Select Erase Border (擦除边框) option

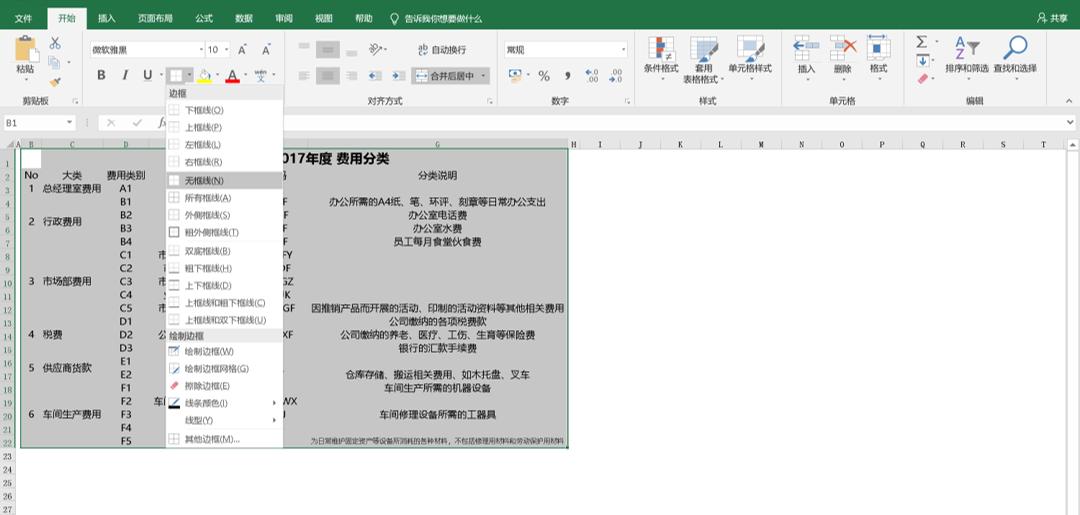pos(225,386)
